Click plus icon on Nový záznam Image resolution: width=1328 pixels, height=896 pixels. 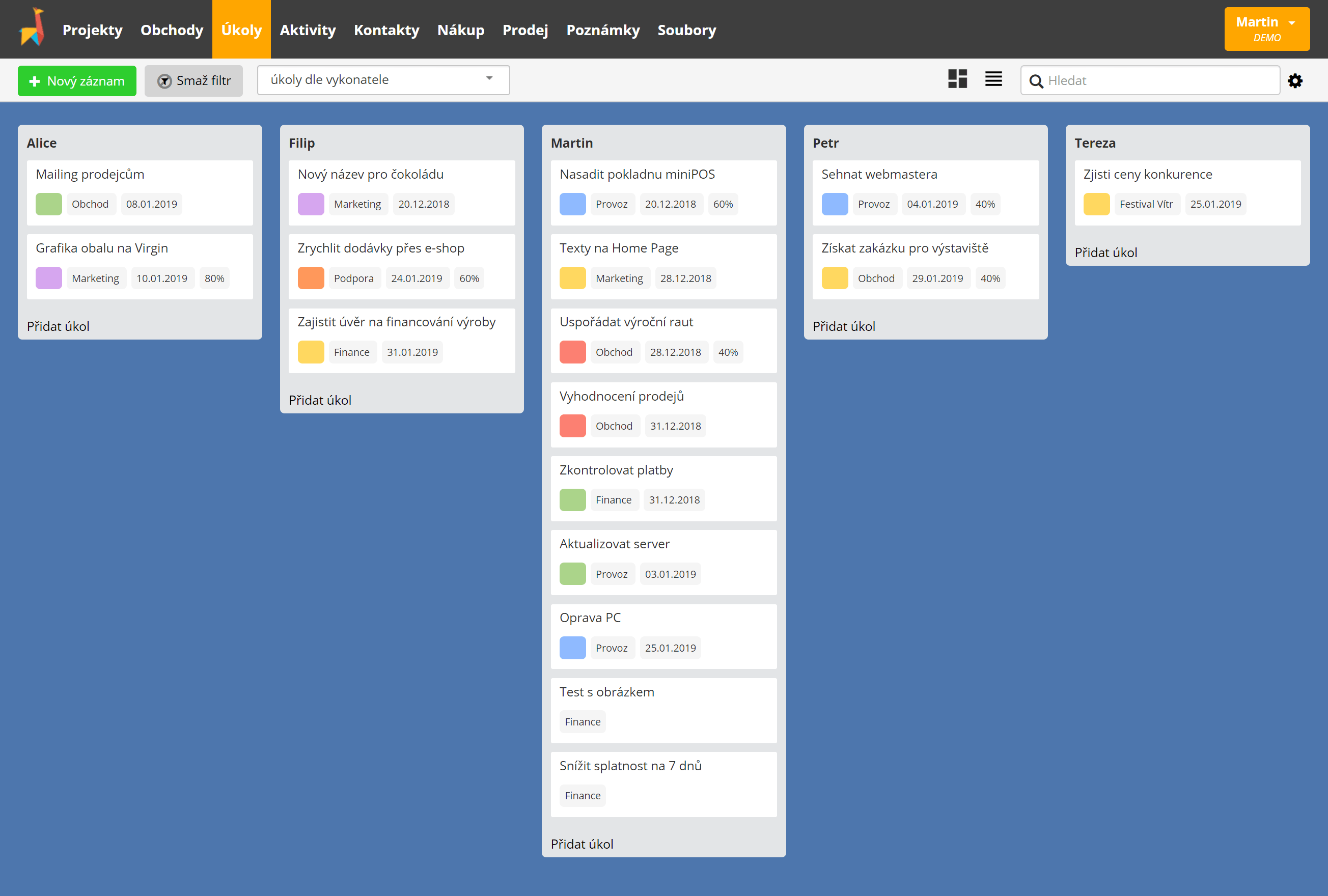point(34,81)
